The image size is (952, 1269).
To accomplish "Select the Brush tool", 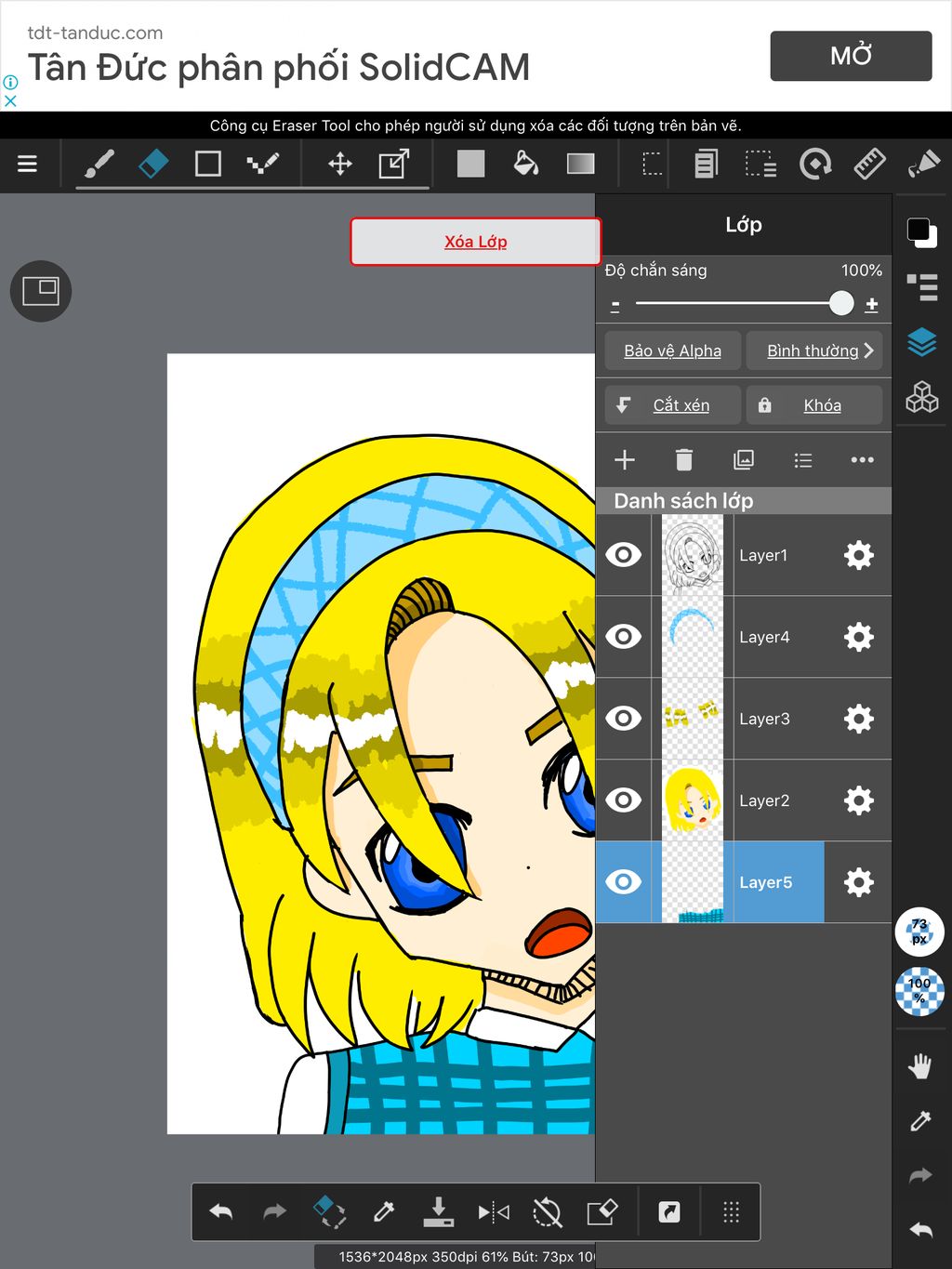I will pos(99,165).
